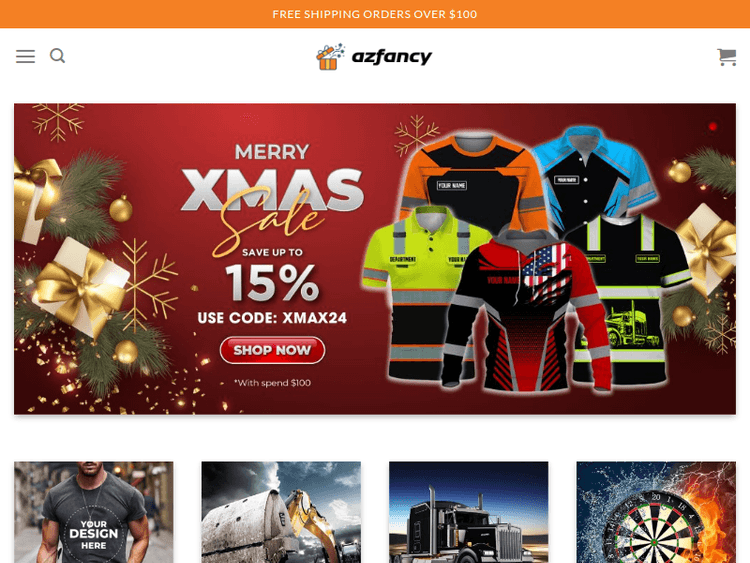The height and width of the screenshot is (563, 750).
Task: Click the 15% discount text
Action: pos(272,283)
